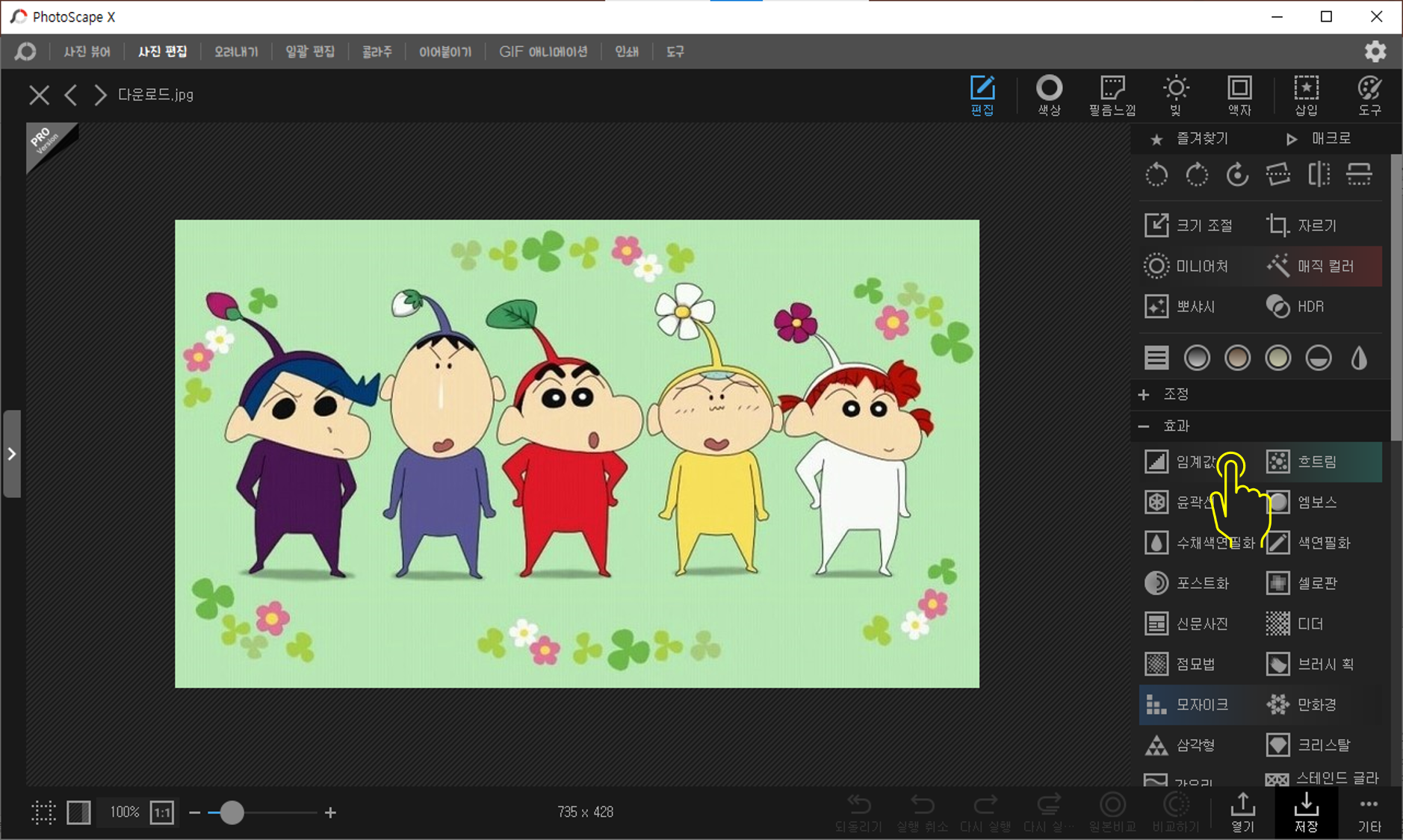Apply 디더 (Dither) effect
The height and width of the screenshot is (840, 1403).
click(1295, 623)
